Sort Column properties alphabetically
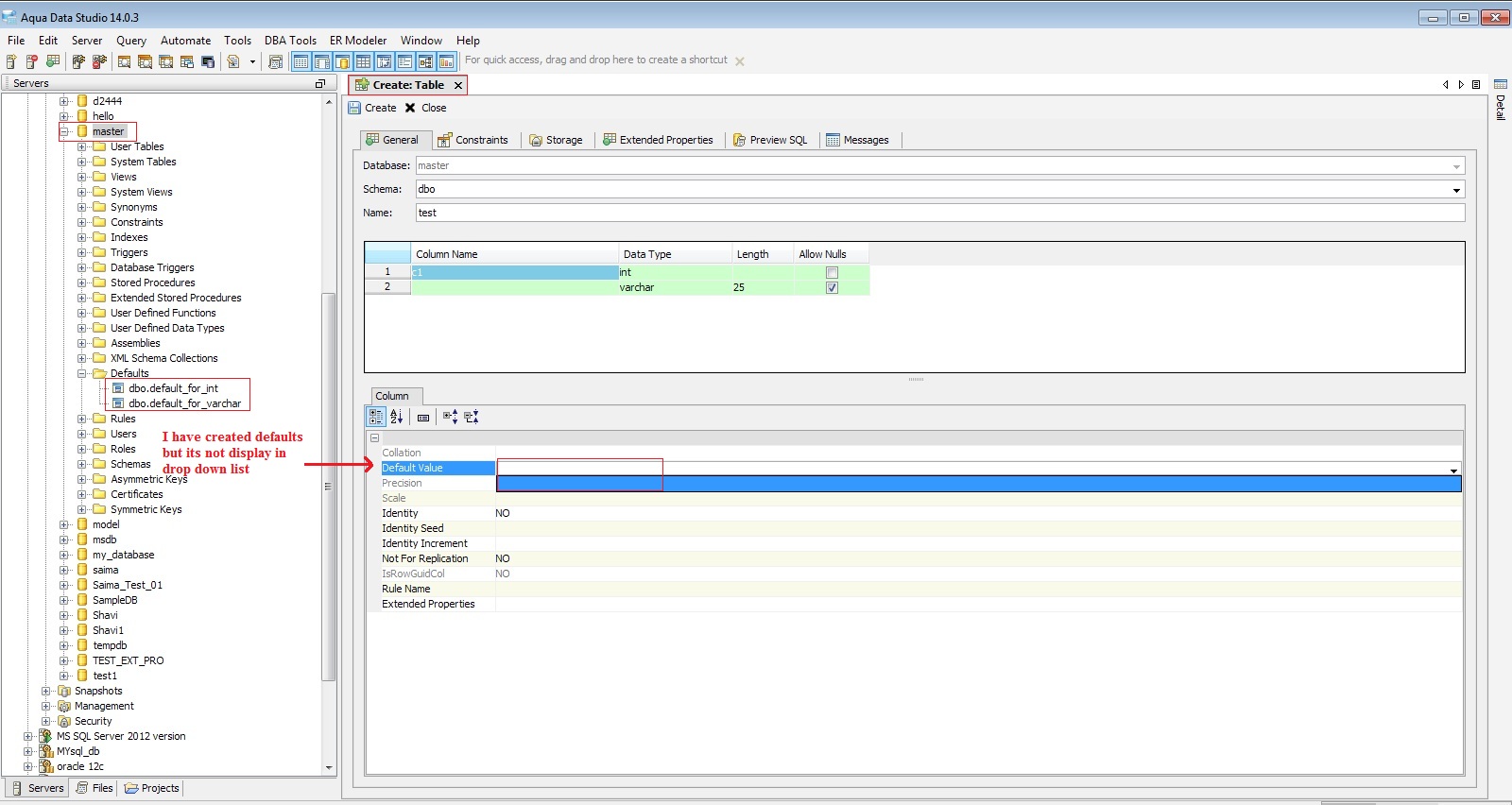Image resolution: width=1512 pixels, height=805 pixels. (397, 417)
